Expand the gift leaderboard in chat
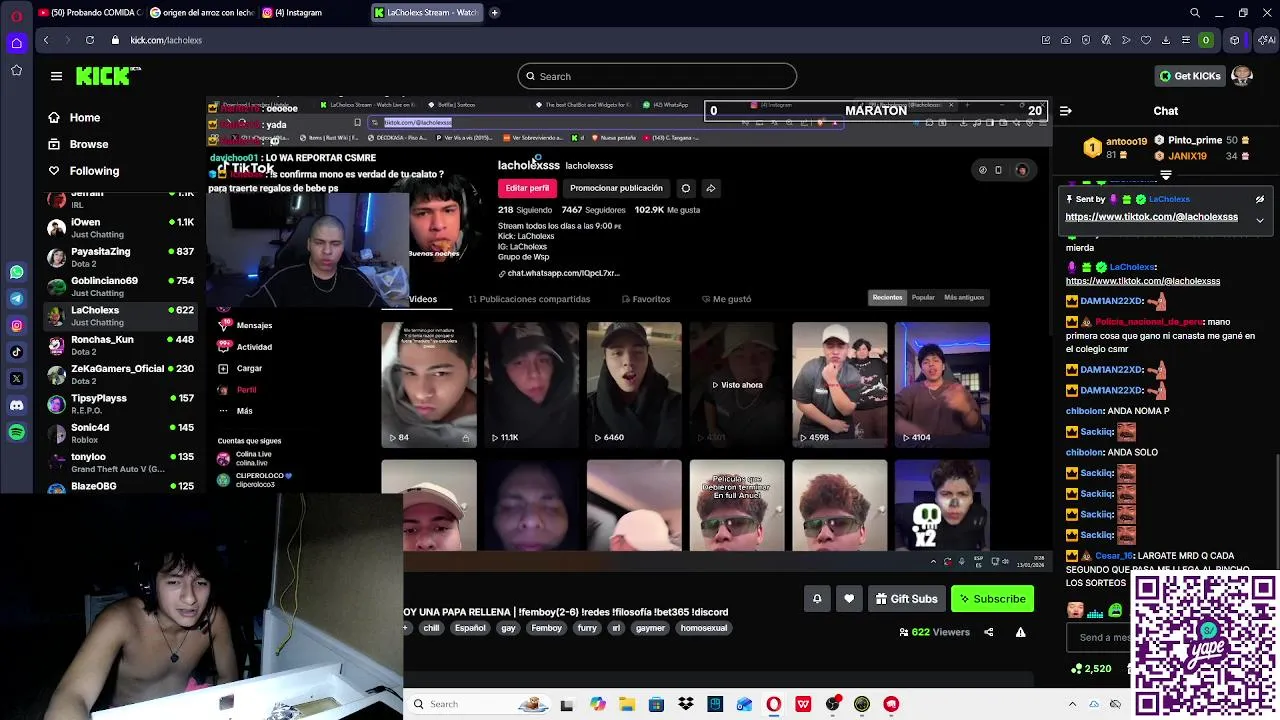Screen dimensions: 1280x720 [x=1165, y=175]
